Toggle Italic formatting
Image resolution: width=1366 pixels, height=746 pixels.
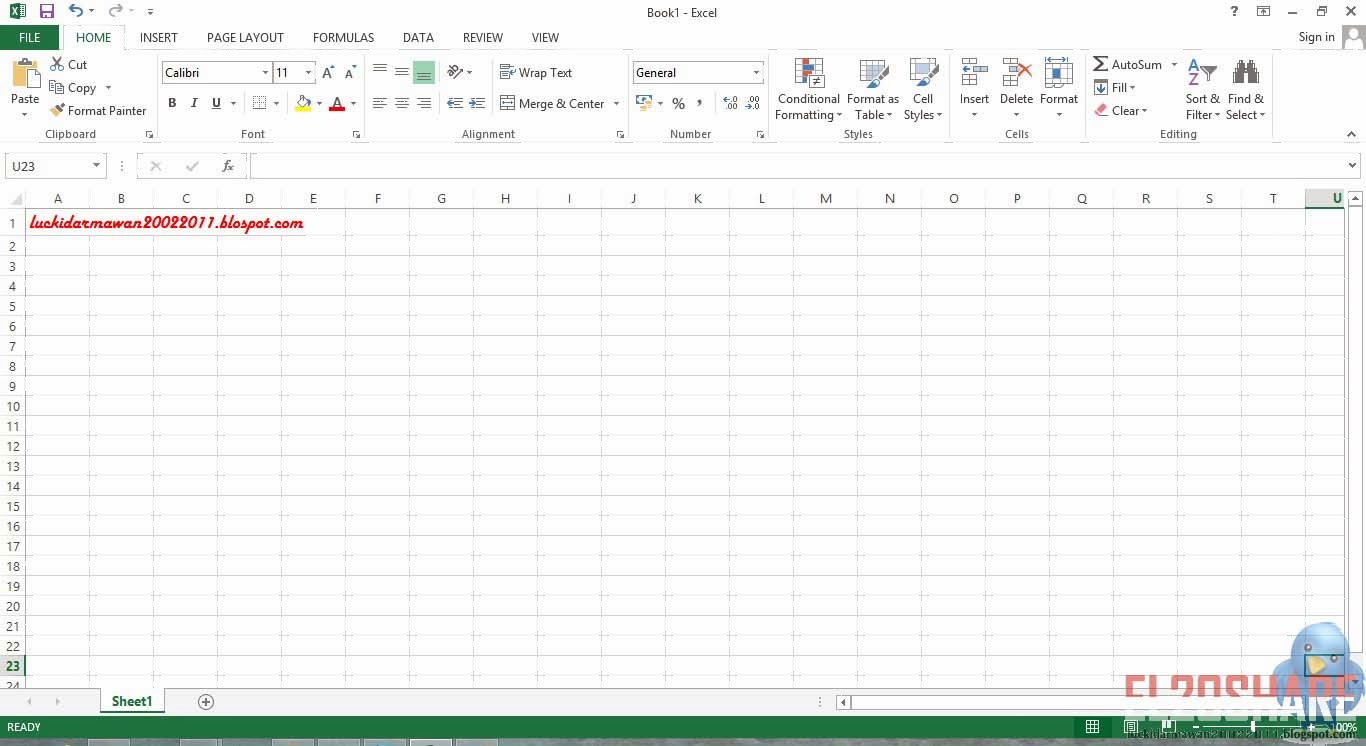[194, 103]
